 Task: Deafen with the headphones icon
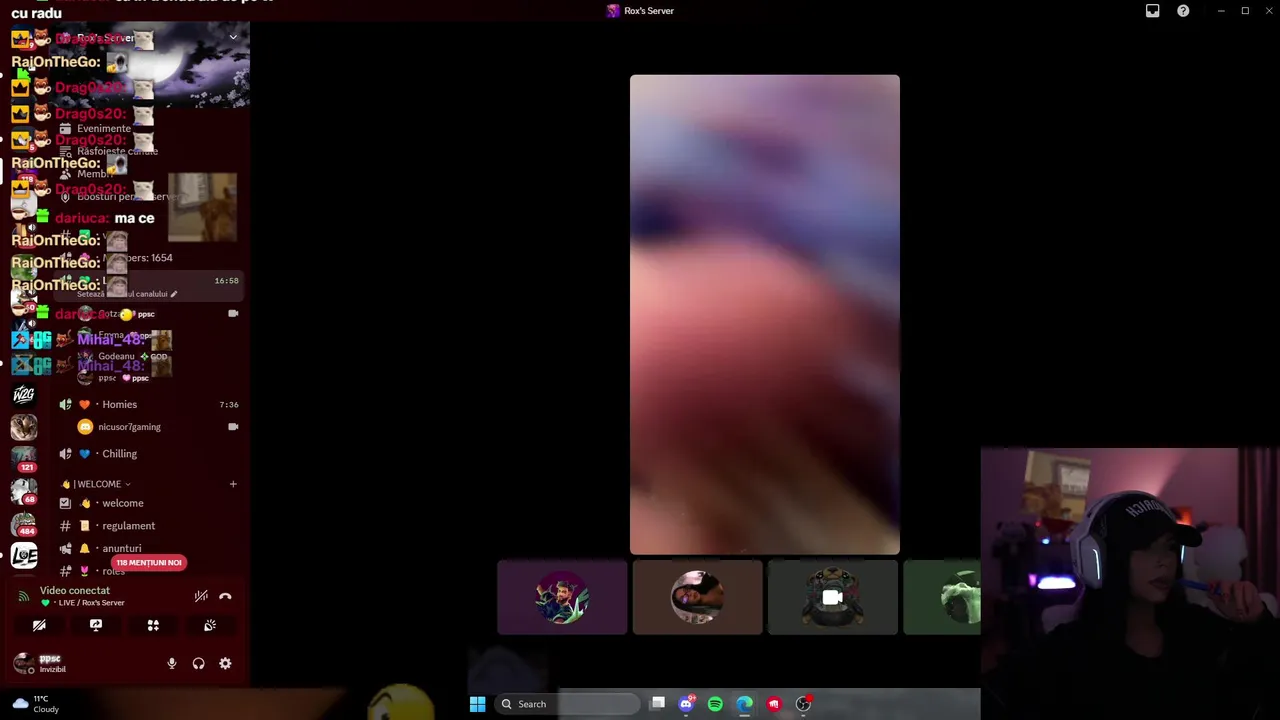(x=198, y=663)
